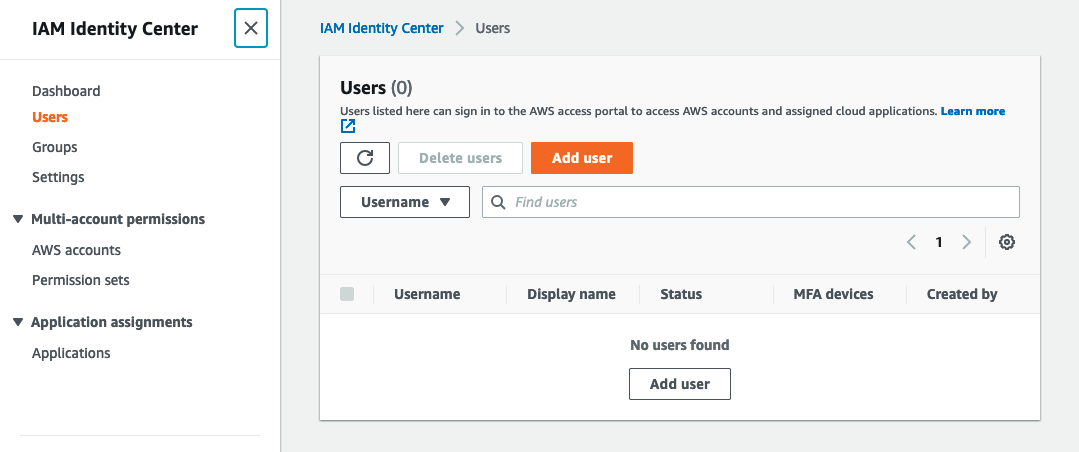This screenshot has height=452, width=1079.
Task: Click the IAM Identity Center sidebar title
Action: [x=115, y=29]
